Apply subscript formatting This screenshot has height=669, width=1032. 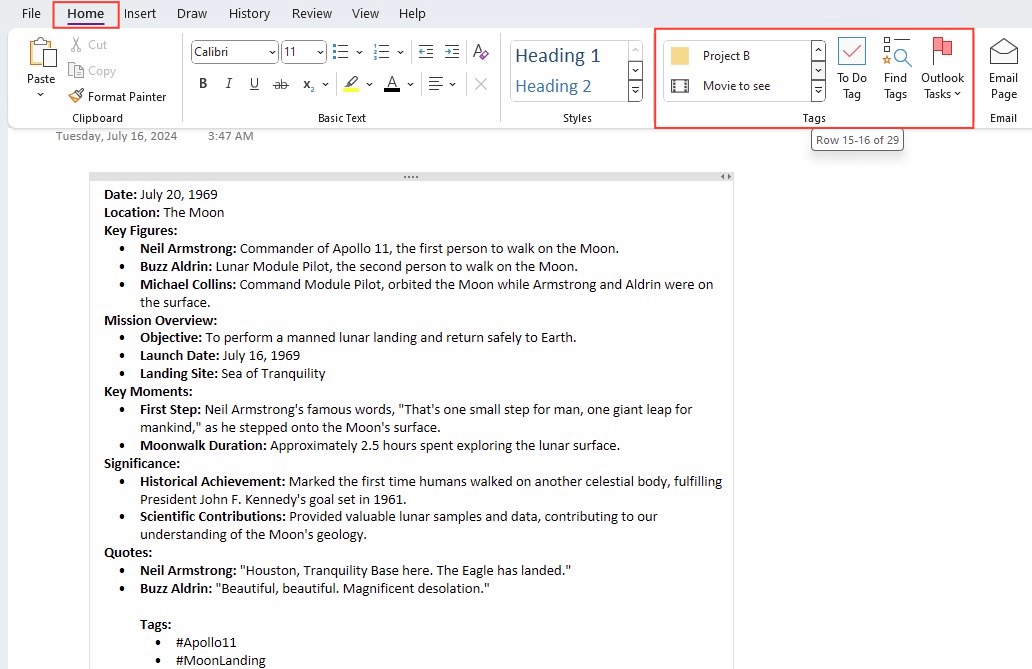(x=308, y=84)
